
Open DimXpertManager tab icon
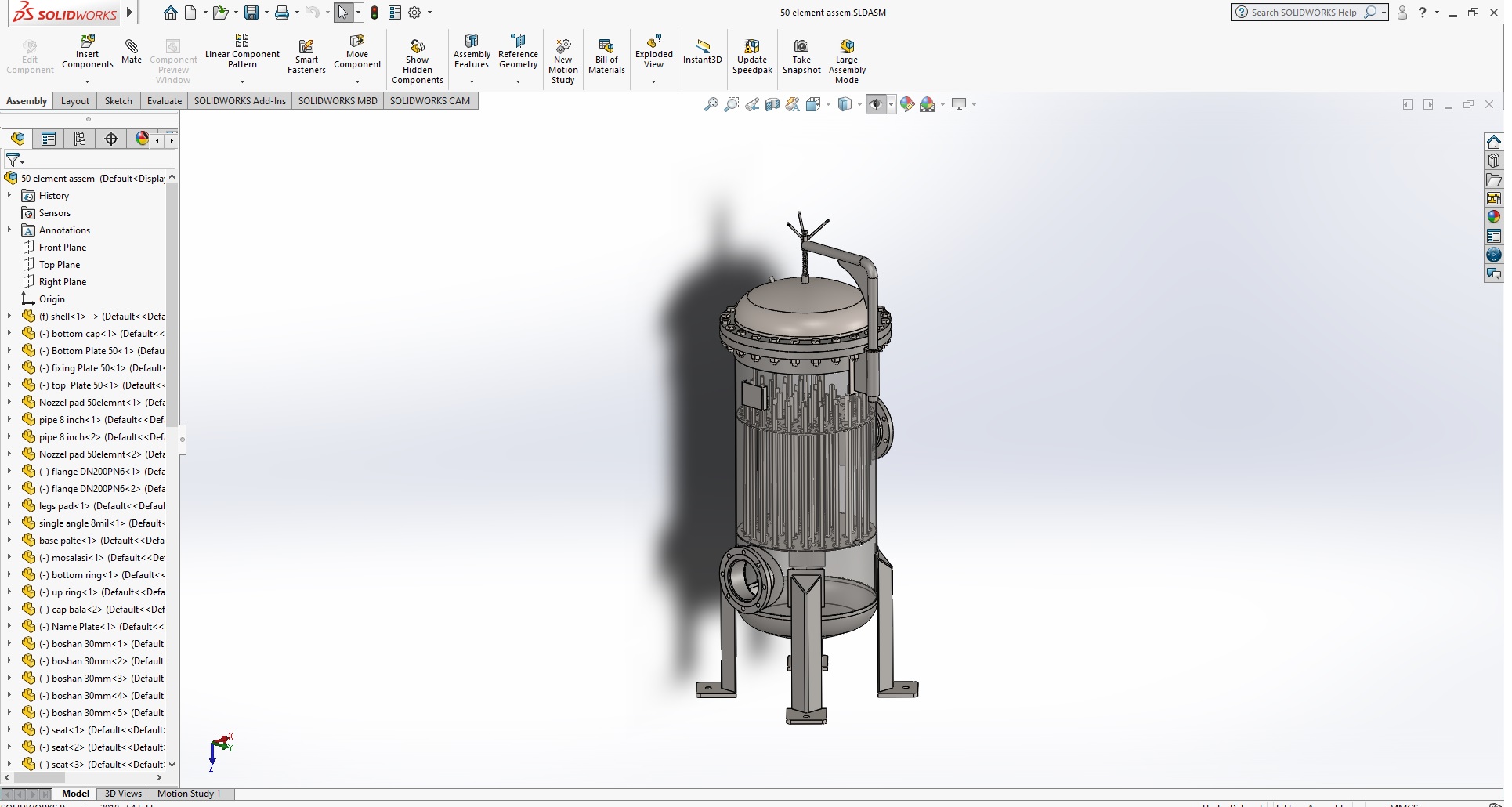point(111,139)
